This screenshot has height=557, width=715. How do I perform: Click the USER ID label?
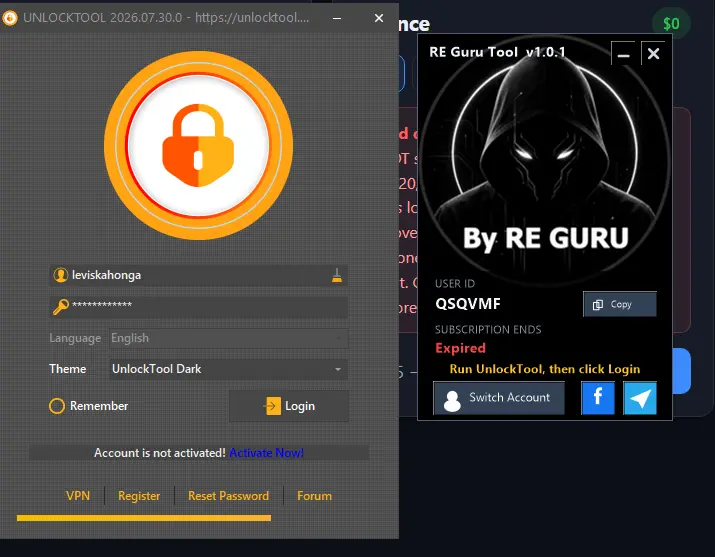point(455,284)
